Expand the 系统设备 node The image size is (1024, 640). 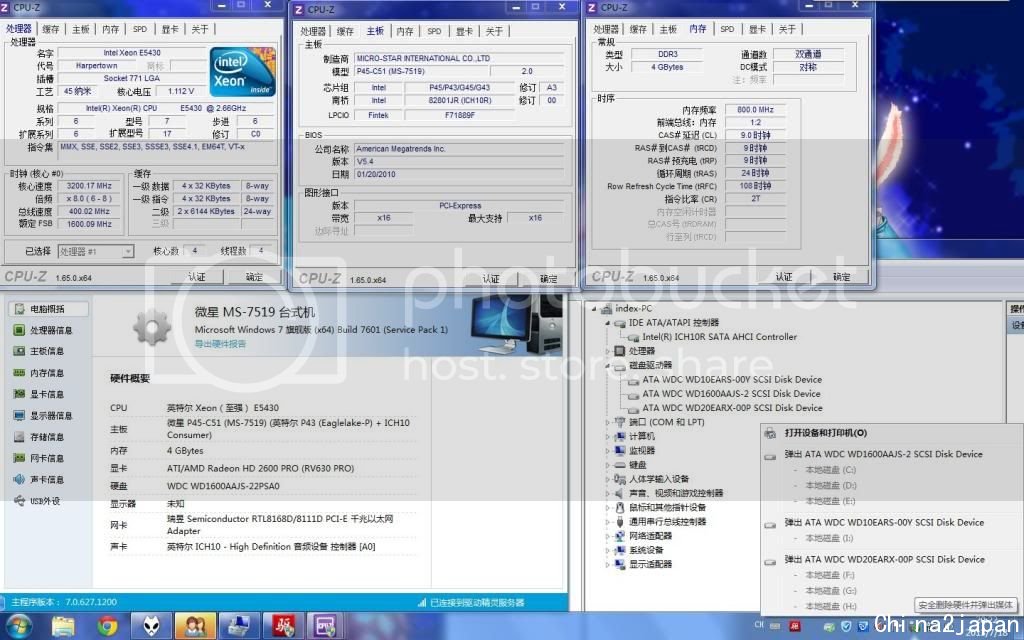[607, 550]
